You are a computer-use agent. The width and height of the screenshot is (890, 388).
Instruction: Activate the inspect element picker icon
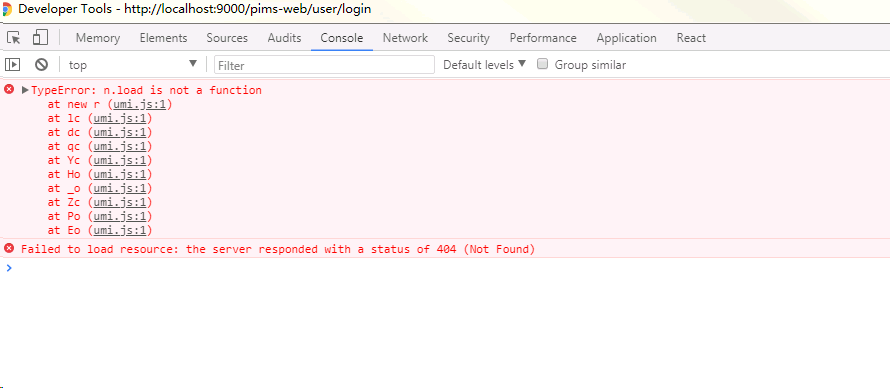click(14, 38)
